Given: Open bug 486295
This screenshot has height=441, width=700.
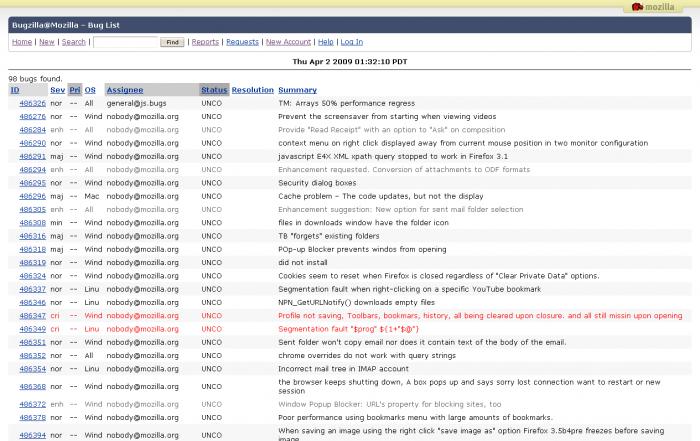Looking at the screenshot, I should (x=33, y=183).
